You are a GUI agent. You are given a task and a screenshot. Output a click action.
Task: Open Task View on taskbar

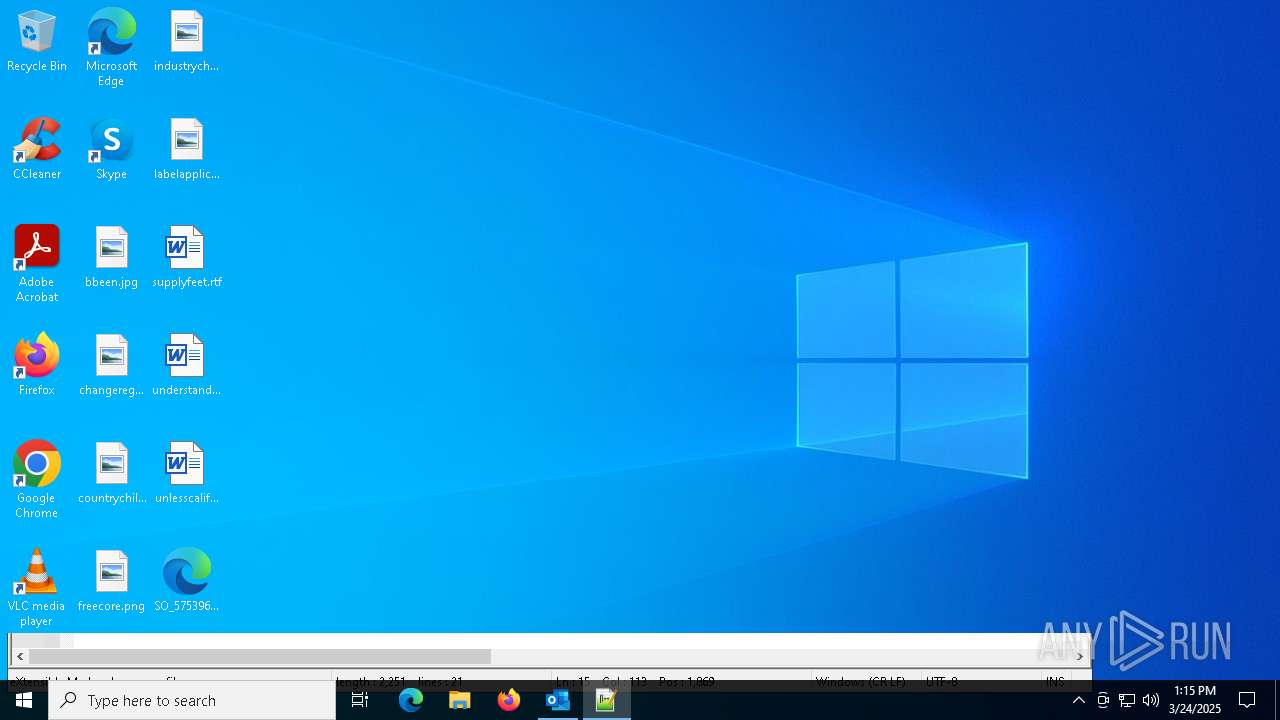[x=360, y=700]
